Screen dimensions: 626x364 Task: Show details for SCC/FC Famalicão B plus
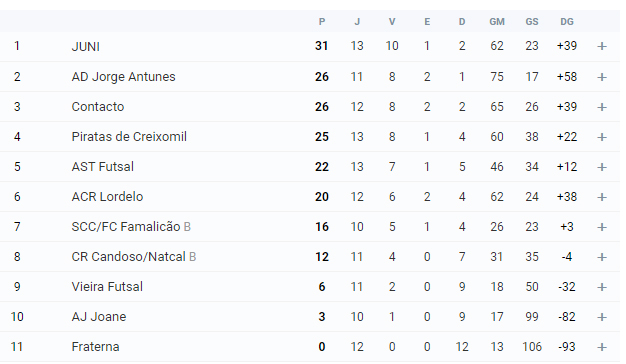(602, 227)
